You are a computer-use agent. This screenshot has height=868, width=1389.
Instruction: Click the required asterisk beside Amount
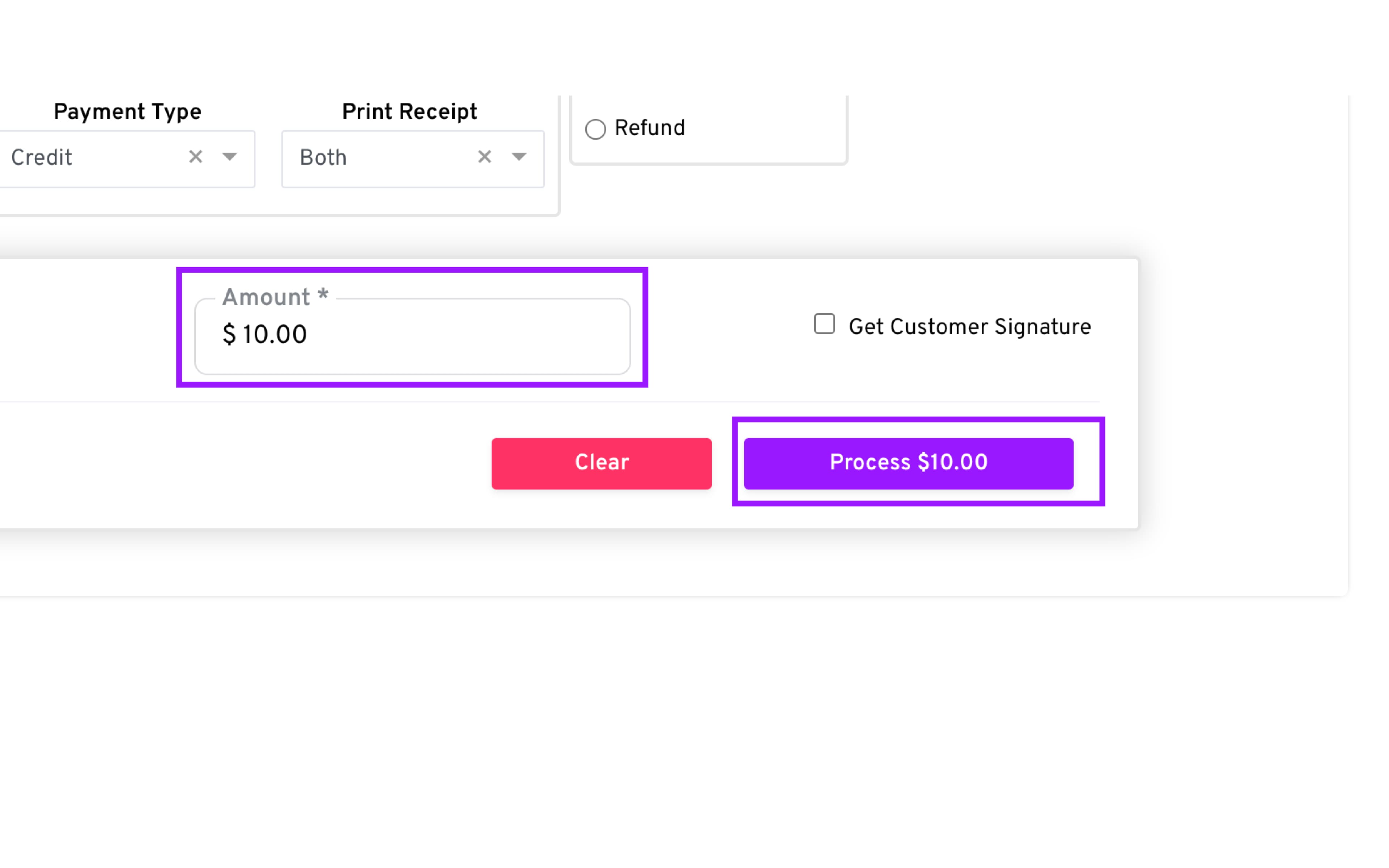[x=323, y=295]
